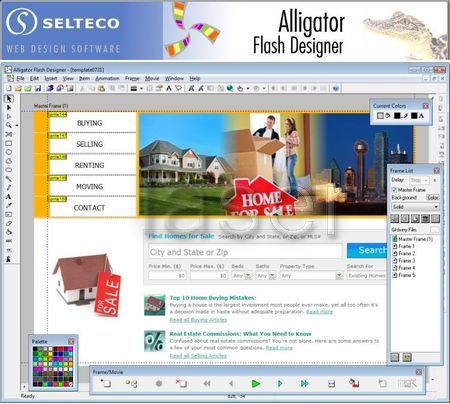Click the rewind double arrow in Frame/Movie panel
Image resolution: width=450 pixels, height=404 pixels.
point(207,384)
